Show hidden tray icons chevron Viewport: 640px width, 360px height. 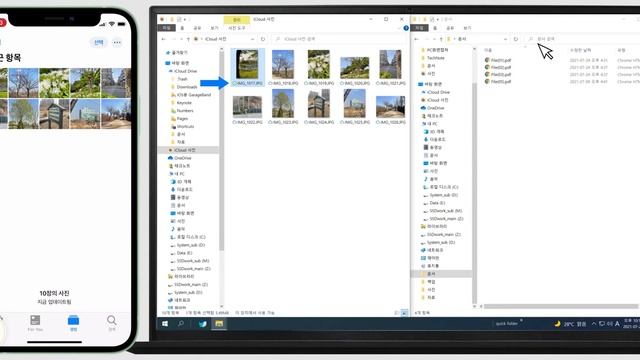click(x=594, y=324)
